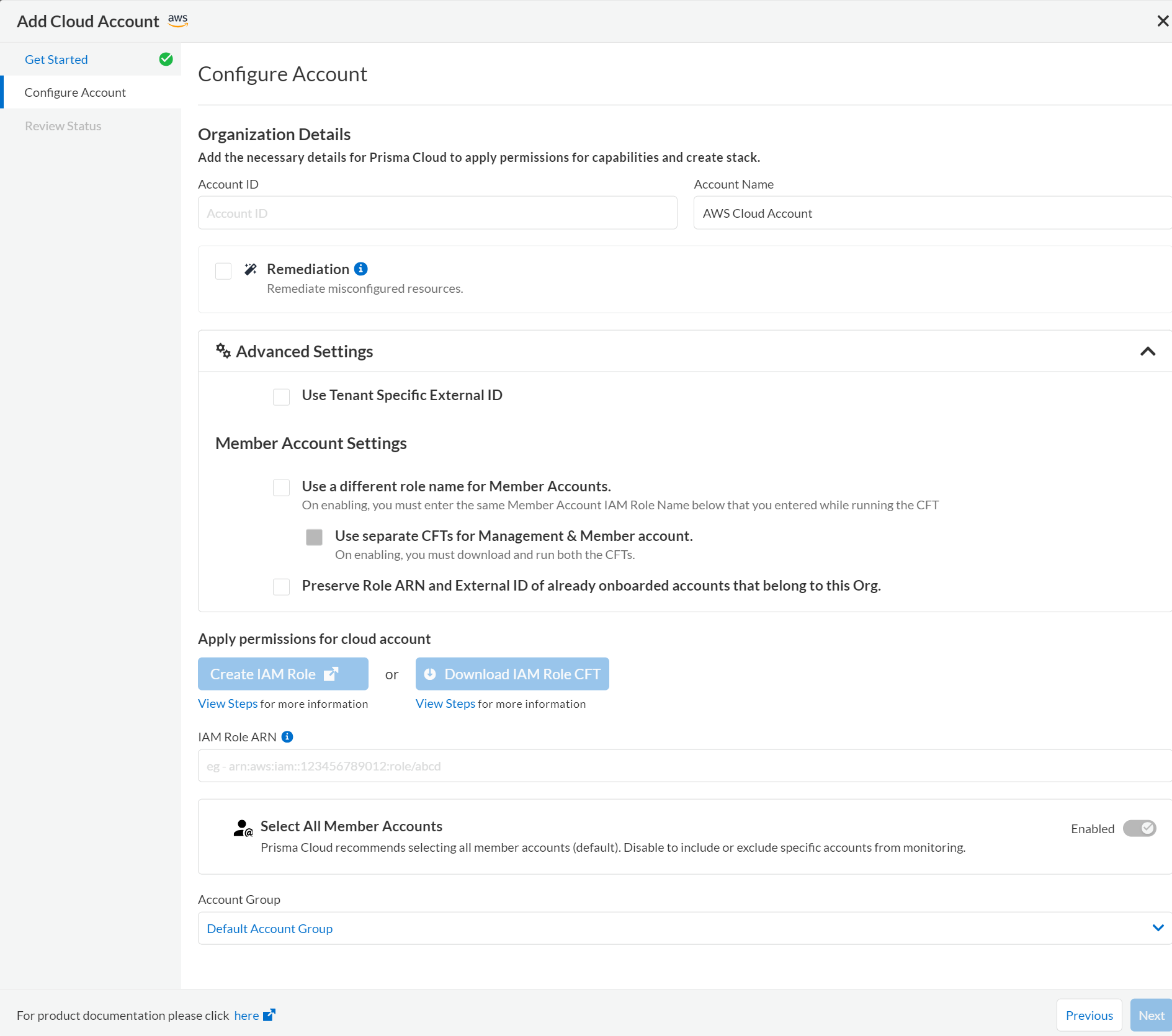1172x1036 pixels.
Task: Open the Remediation info tooltip icon
Action: tap(361, 269)
